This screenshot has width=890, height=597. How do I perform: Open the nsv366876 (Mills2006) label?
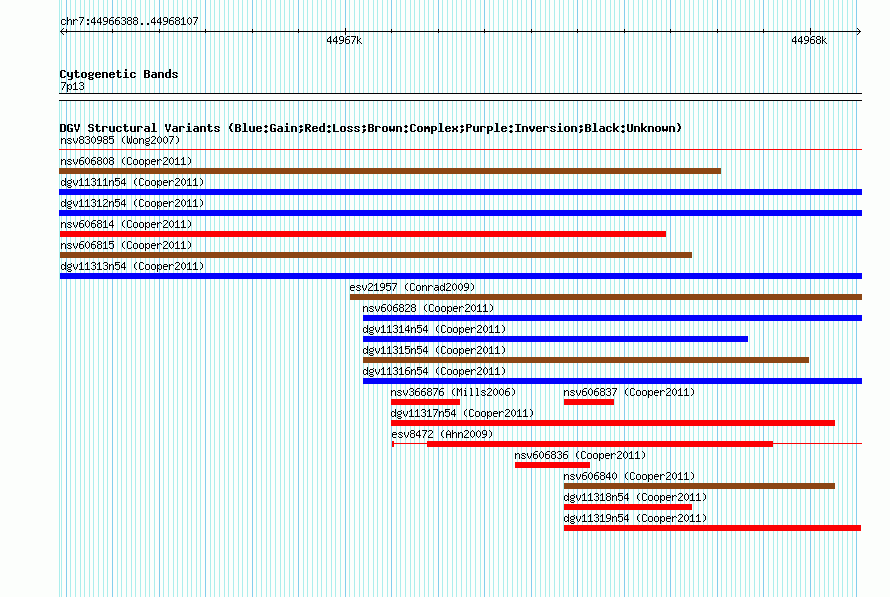pyautogui.click(x=453, y=392)
